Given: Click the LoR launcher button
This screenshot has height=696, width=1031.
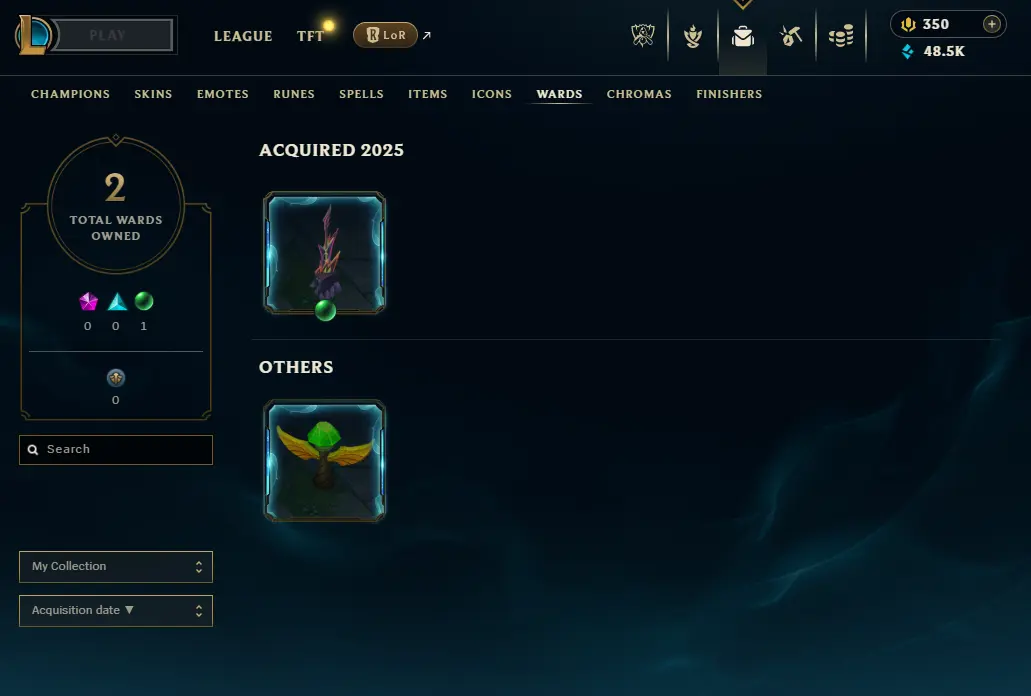Looking at the screenshot, I should [x=385, y=35].
